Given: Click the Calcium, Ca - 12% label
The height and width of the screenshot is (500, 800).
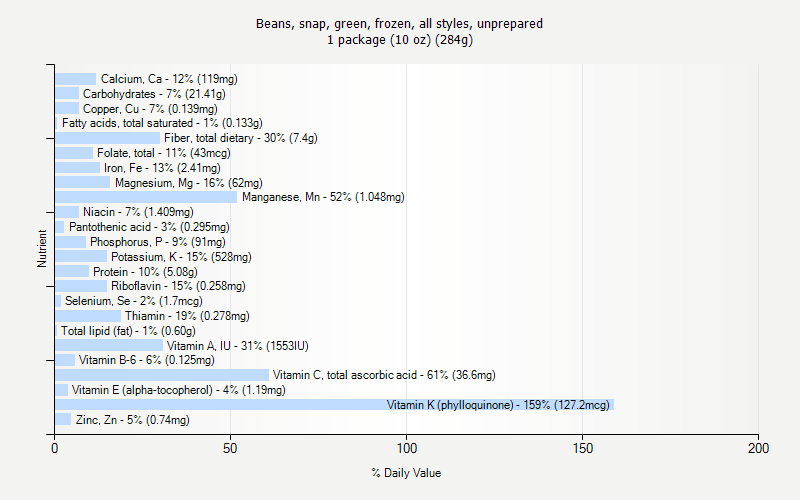Looking at the screenshot, I should [x=169, y=79].
